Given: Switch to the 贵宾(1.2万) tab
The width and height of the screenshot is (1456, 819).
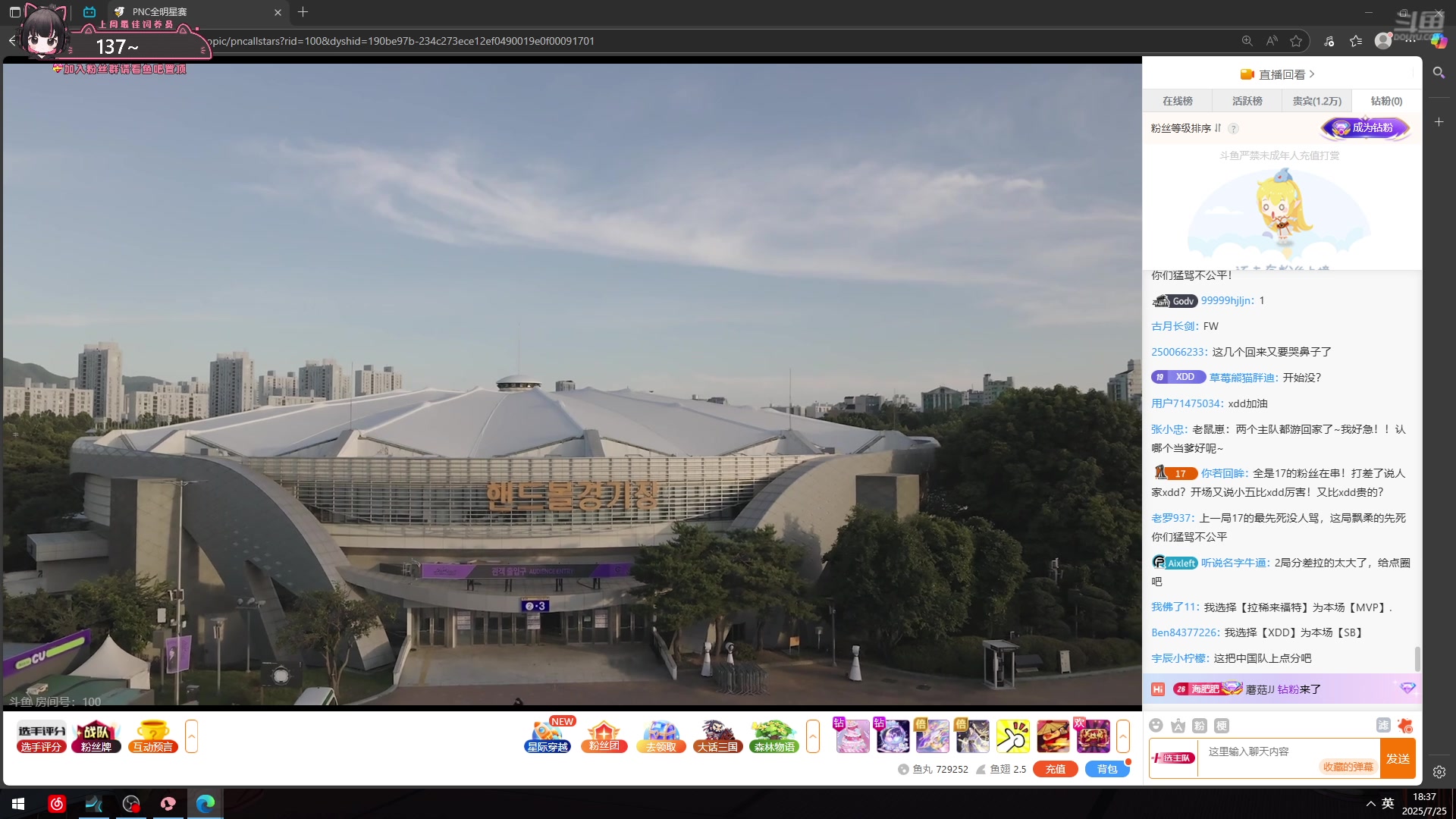Looking at the screenshot, I should tap(1317, 101).
